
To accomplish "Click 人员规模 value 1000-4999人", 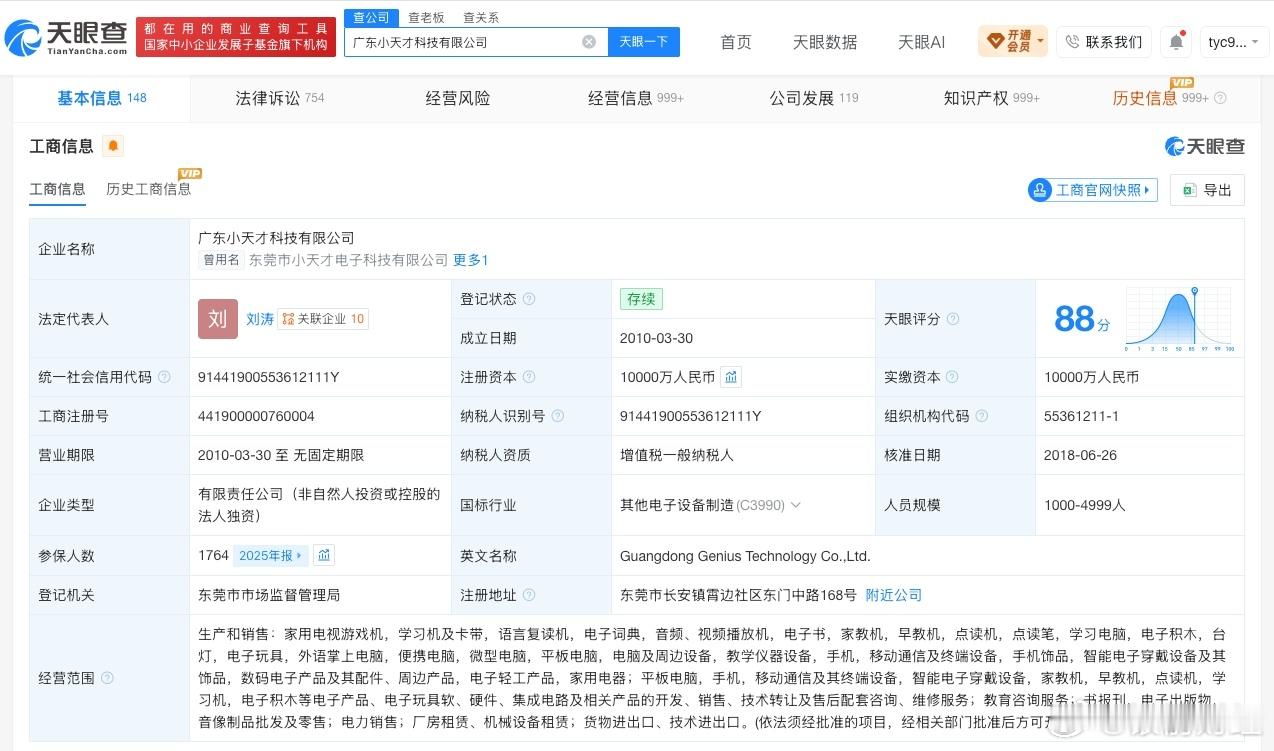I will coord(1084,505).
